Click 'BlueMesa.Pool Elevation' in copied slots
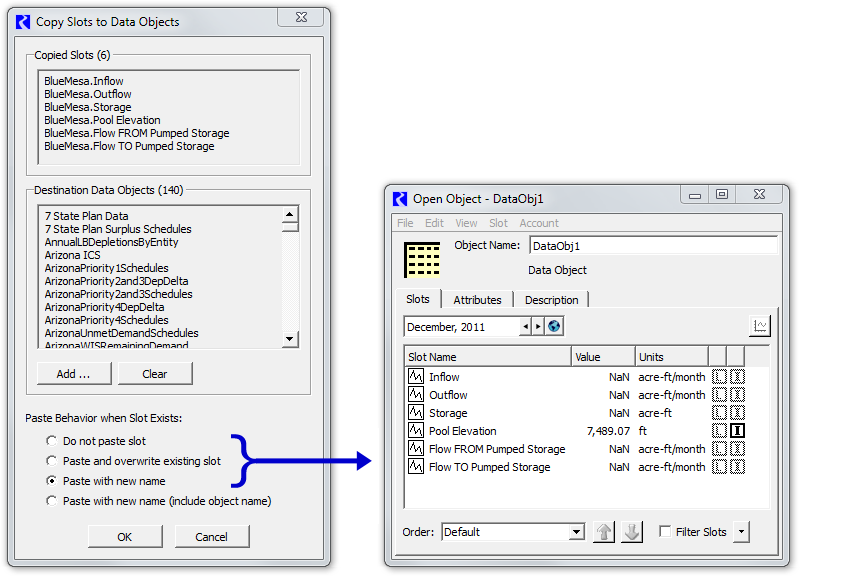841x576 pixels. [x=102, y=120]
